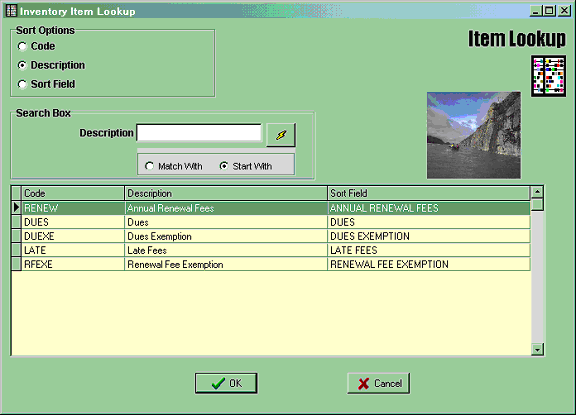Click the green checkmark on OK

tap(218, 383)
